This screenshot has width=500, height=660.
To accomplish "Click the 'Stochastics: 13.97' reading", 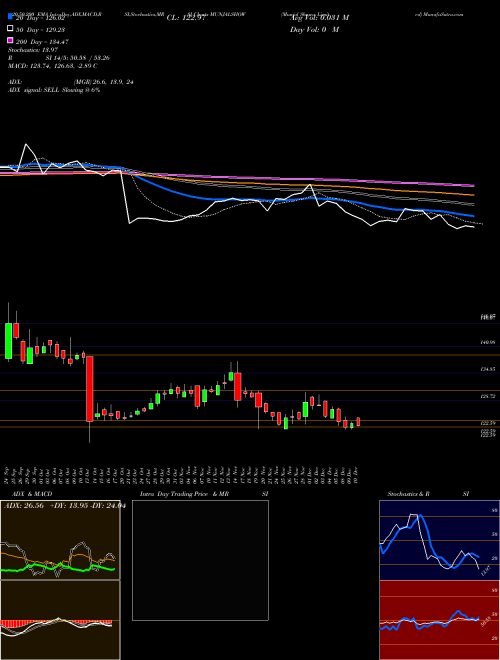I will click(33, 50).
